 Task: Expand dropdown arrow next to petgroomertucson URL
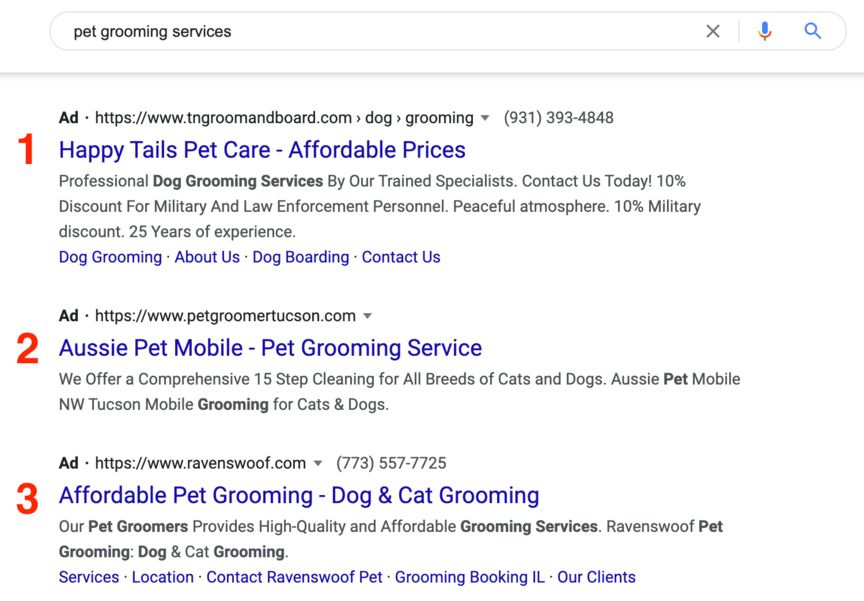[367, 316]
